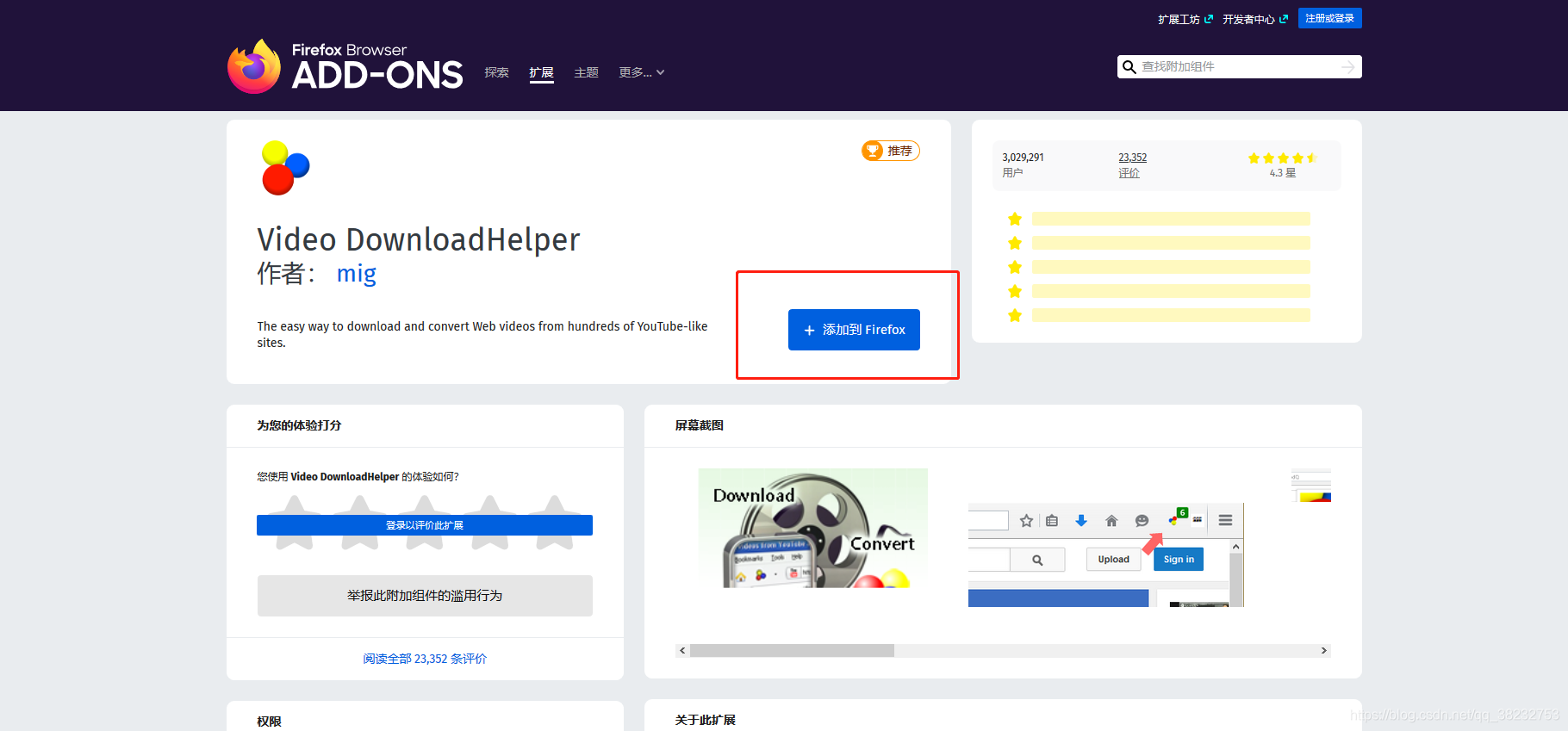Click the 注册或登录 button
Screen dimensions: 1568x731
pyautogui.click(x=1329, y=18)
